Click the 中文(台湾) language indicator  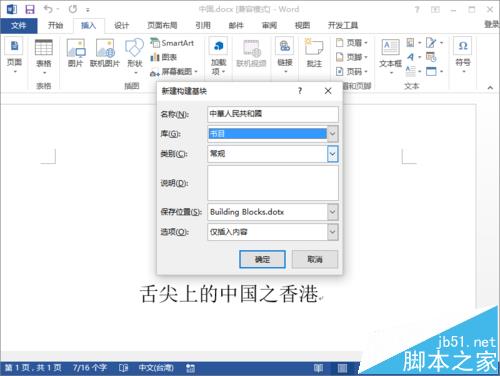[x=156, y=368]
